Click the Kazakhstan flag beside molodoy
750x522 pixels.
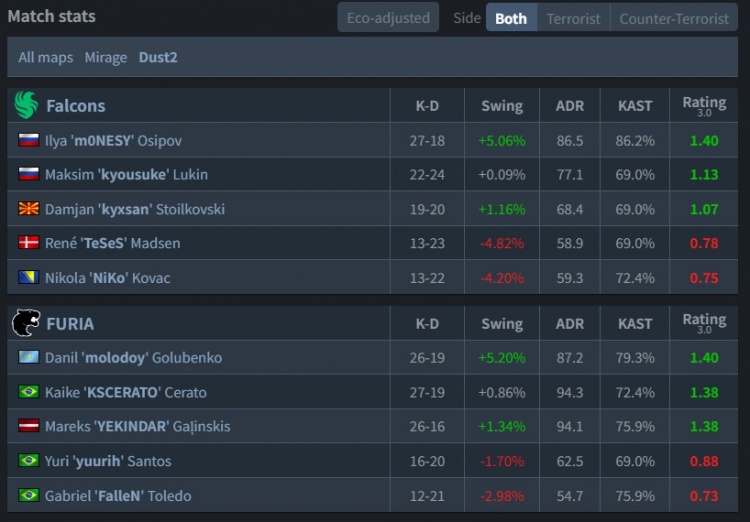(29, 357)
